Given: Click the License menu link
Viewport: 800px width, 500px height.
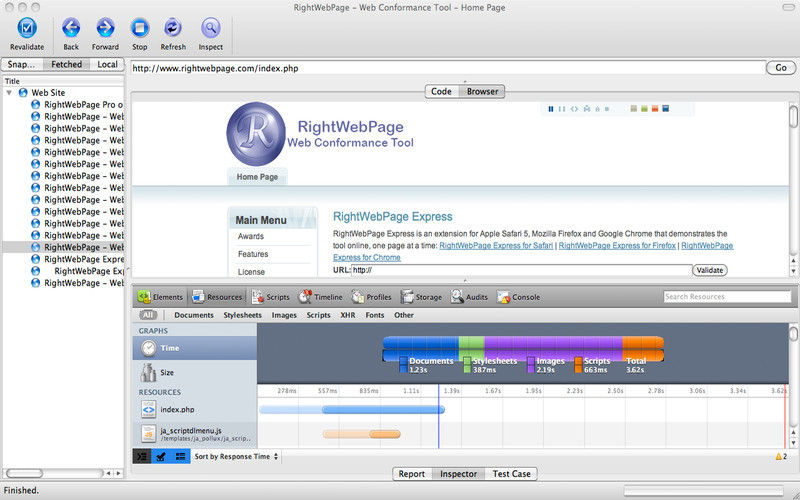Looking at the screenshot, I should click(251, 272).
